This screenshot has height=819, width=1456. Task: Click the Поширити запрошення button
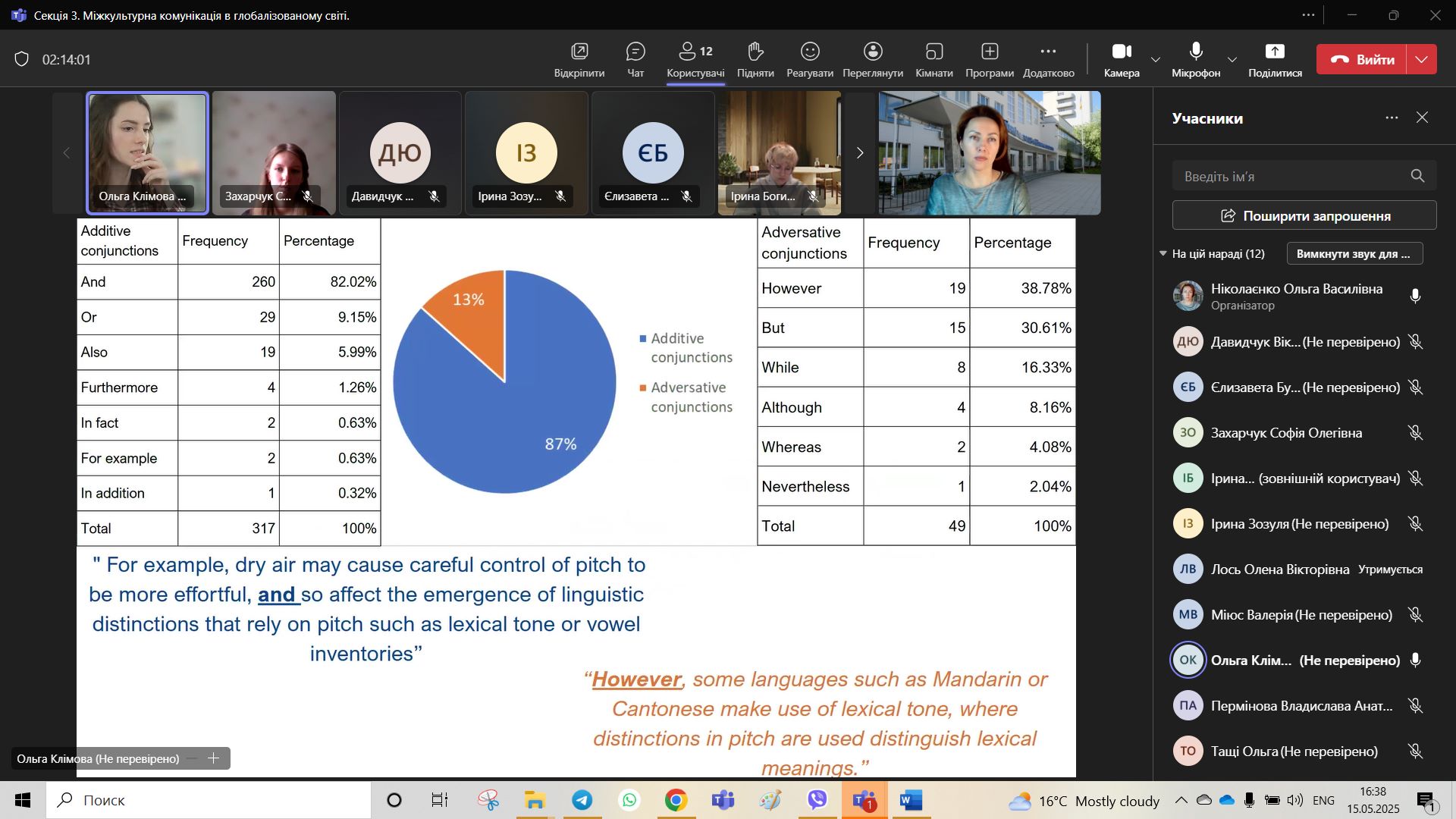coord(1304,216)
